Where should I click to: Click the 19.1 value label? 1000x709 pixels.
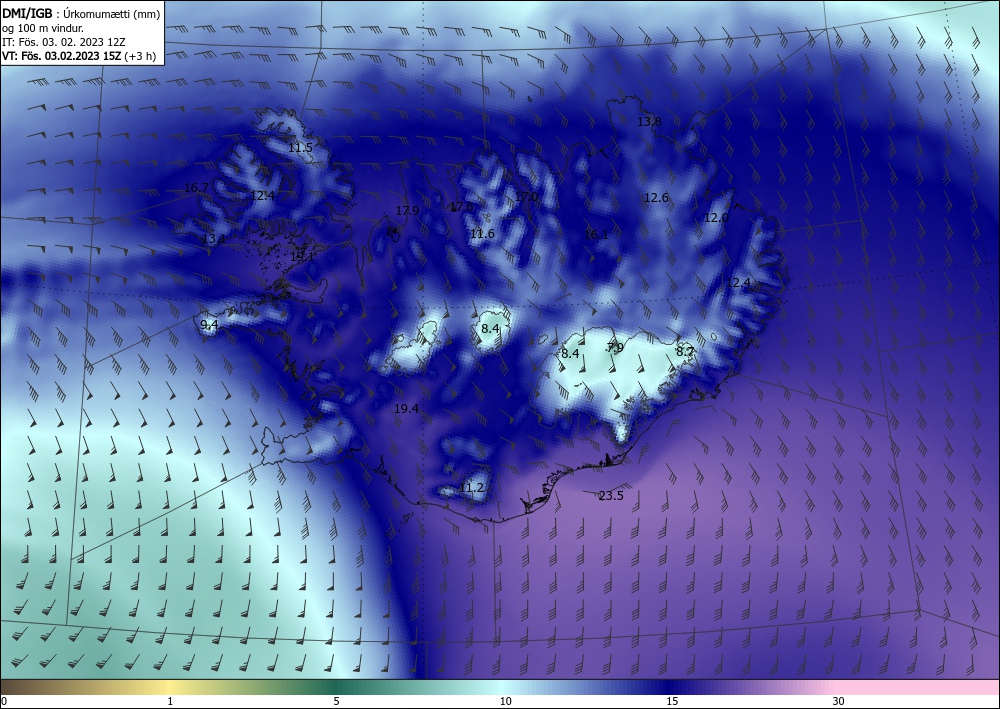coord(302,256)
